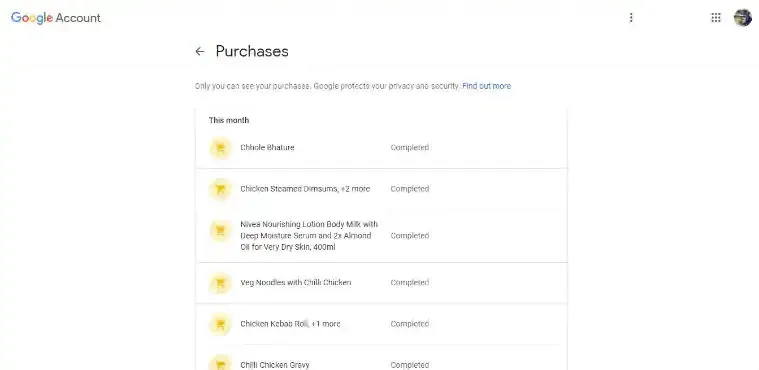Screen dimensions: 759x370
Task: Open the Chicken Steamed Dimsums, +2 more purchase
Action: click(381, 189)
